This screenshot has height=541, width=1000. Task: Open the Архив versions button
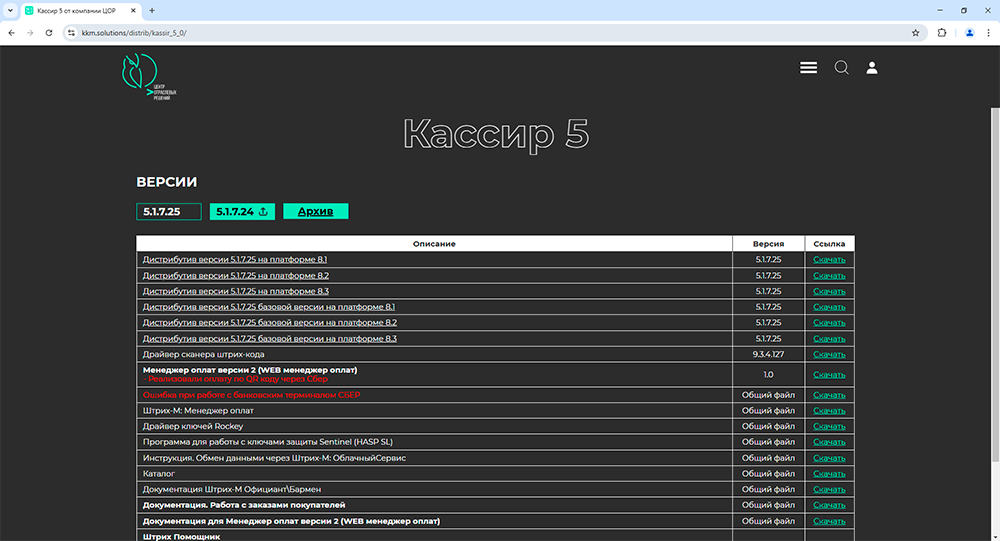[315, 212]
